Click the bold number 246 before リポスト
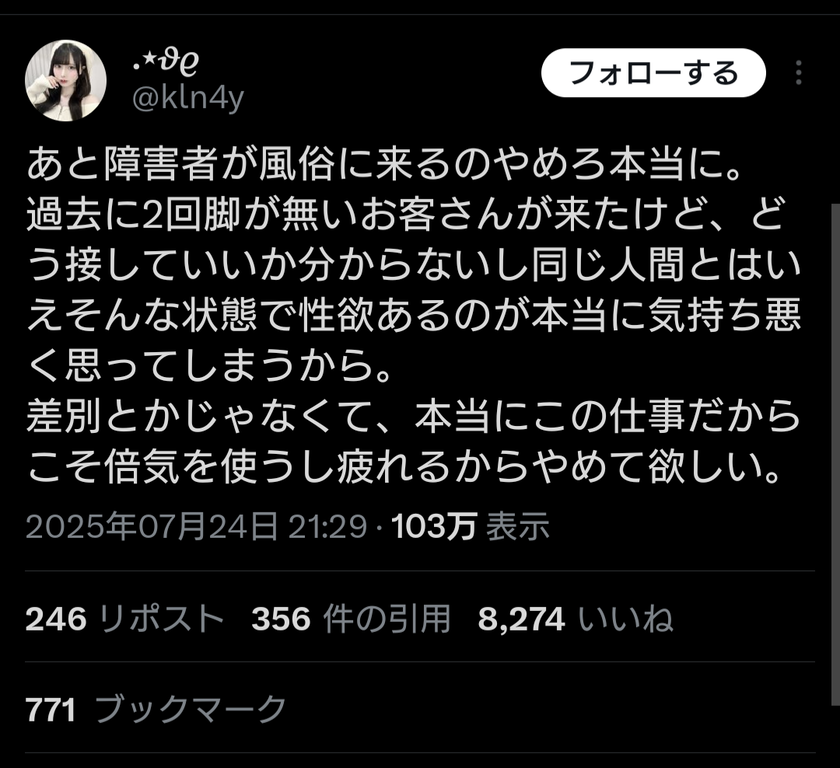The width and height of the screenshot is (840, 768). click(x=56, y=619)
